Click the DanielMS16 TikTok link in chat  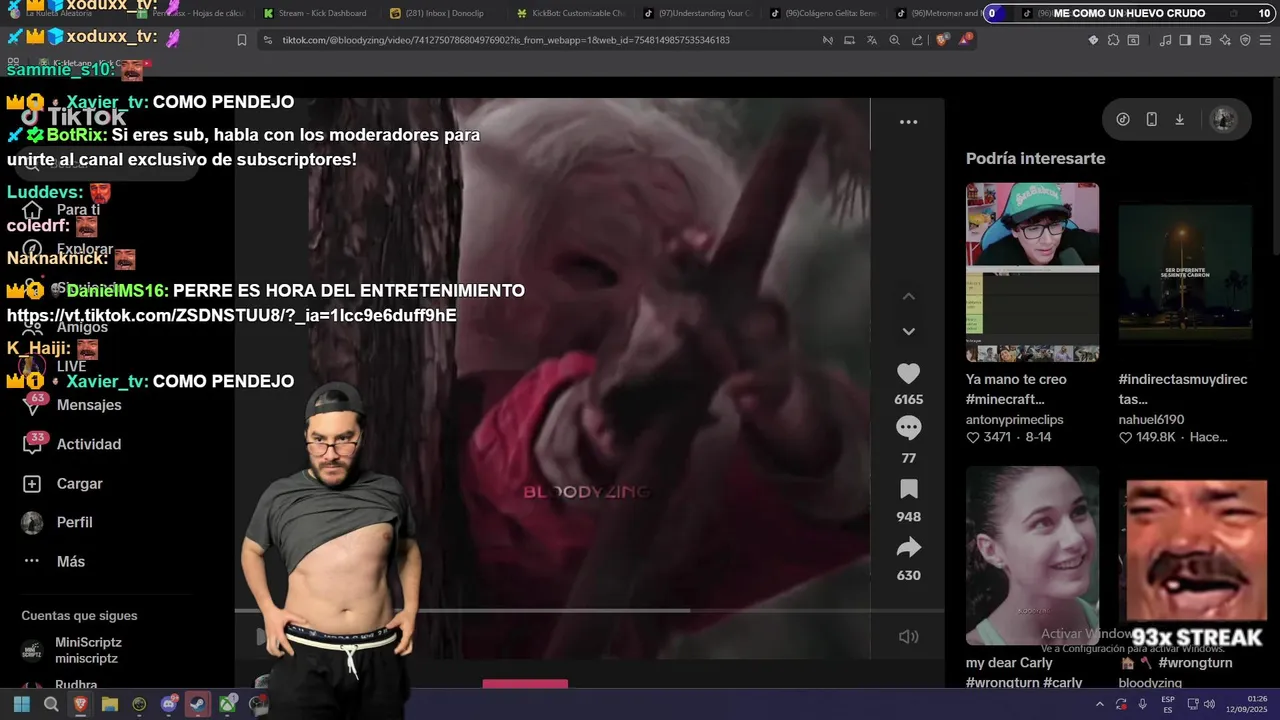coord(232,316)
